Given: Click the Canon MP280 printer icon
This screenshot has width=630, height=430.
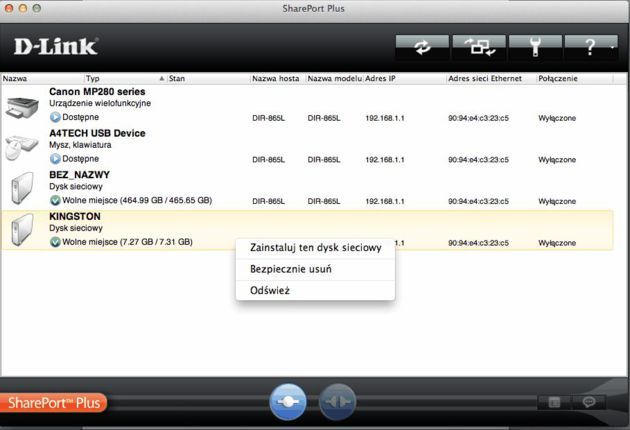Looking at the screenshot, I should click(x=22, y=107).
